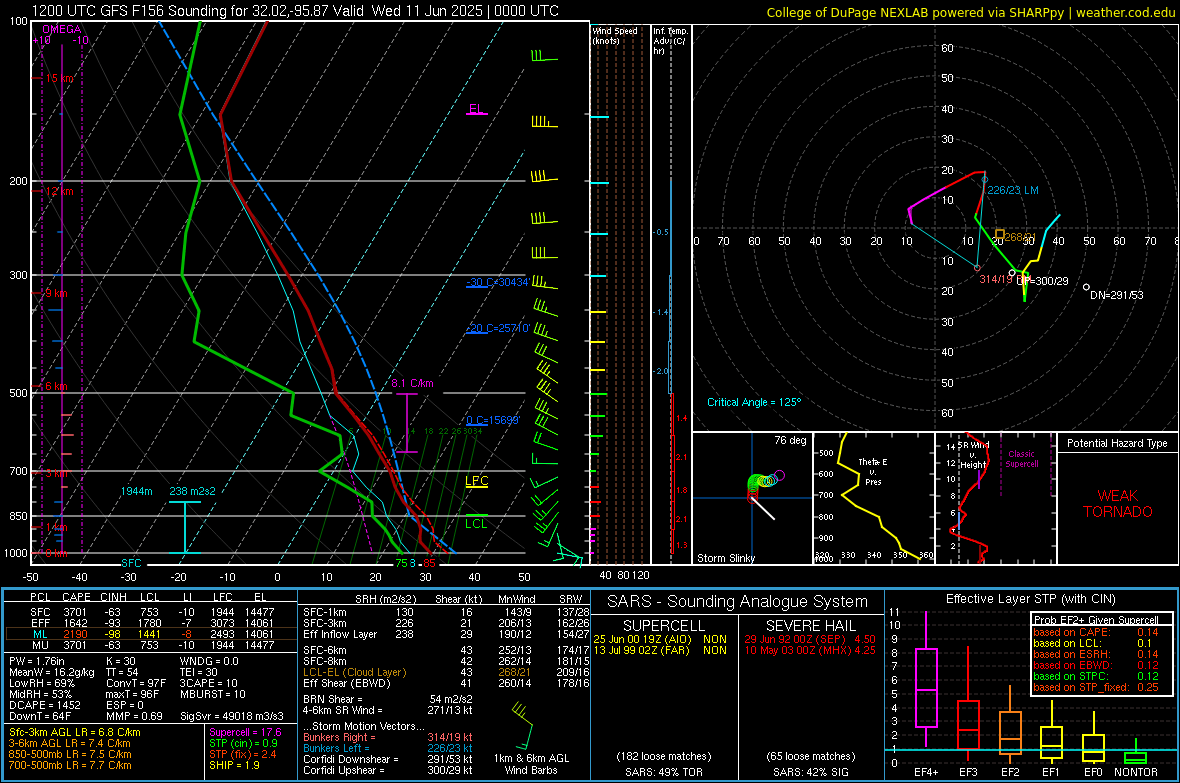
Task: Click the 'Effective Layer STP (with CIN)' title
Action: pyautogui.click(x=1030, y=599)
